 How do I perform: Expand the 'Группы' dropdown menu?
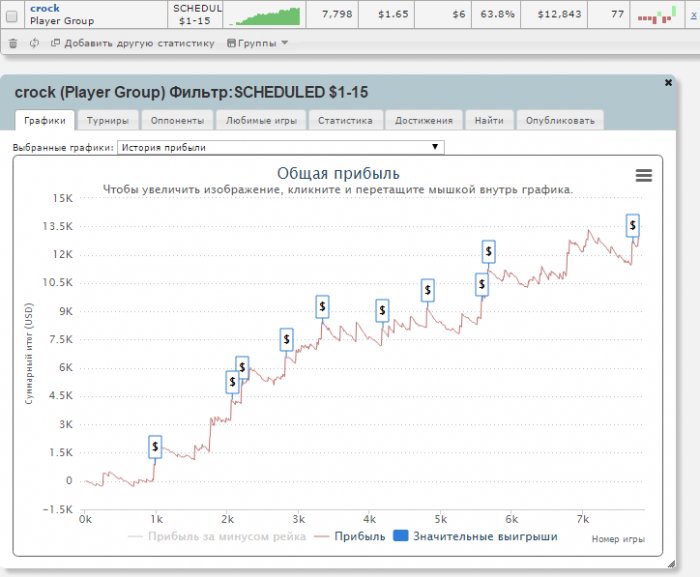258,43
